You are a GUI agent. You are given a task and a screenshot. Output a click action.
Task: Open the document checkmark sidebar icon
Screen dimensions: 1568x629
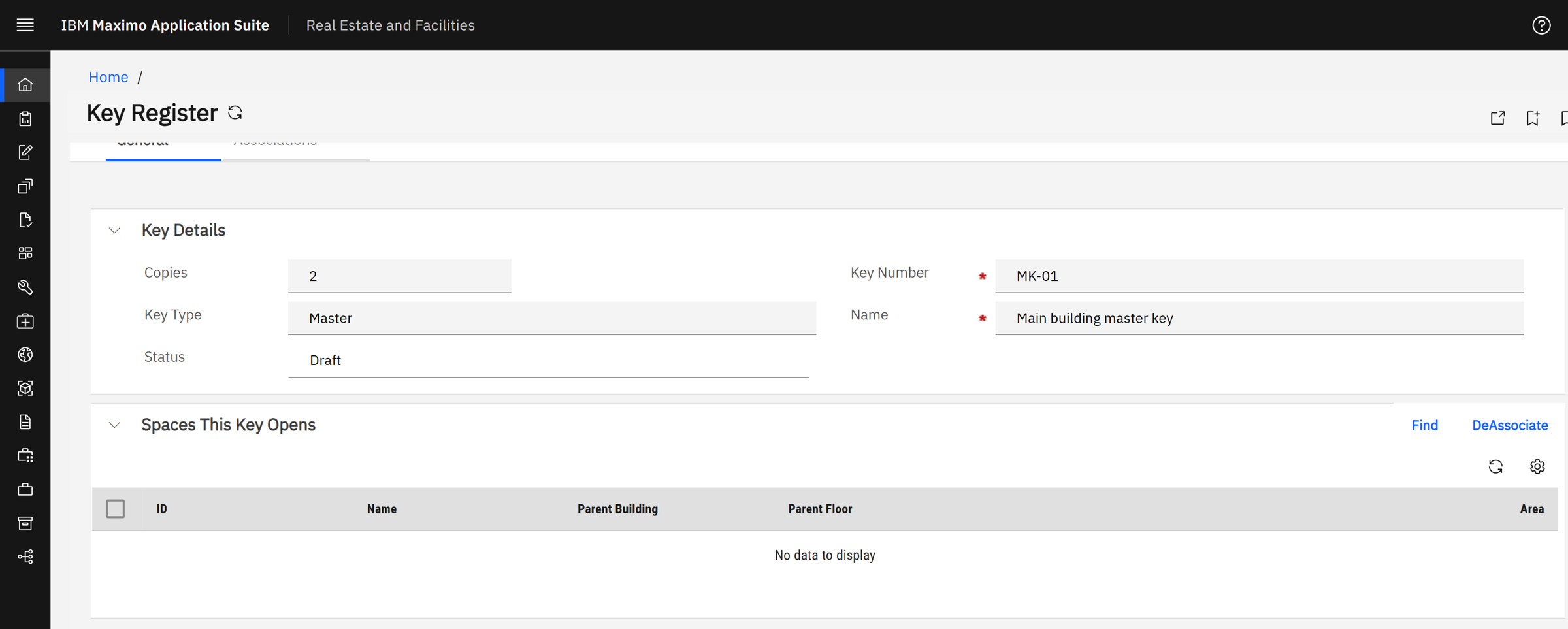(x=25, y=219)
